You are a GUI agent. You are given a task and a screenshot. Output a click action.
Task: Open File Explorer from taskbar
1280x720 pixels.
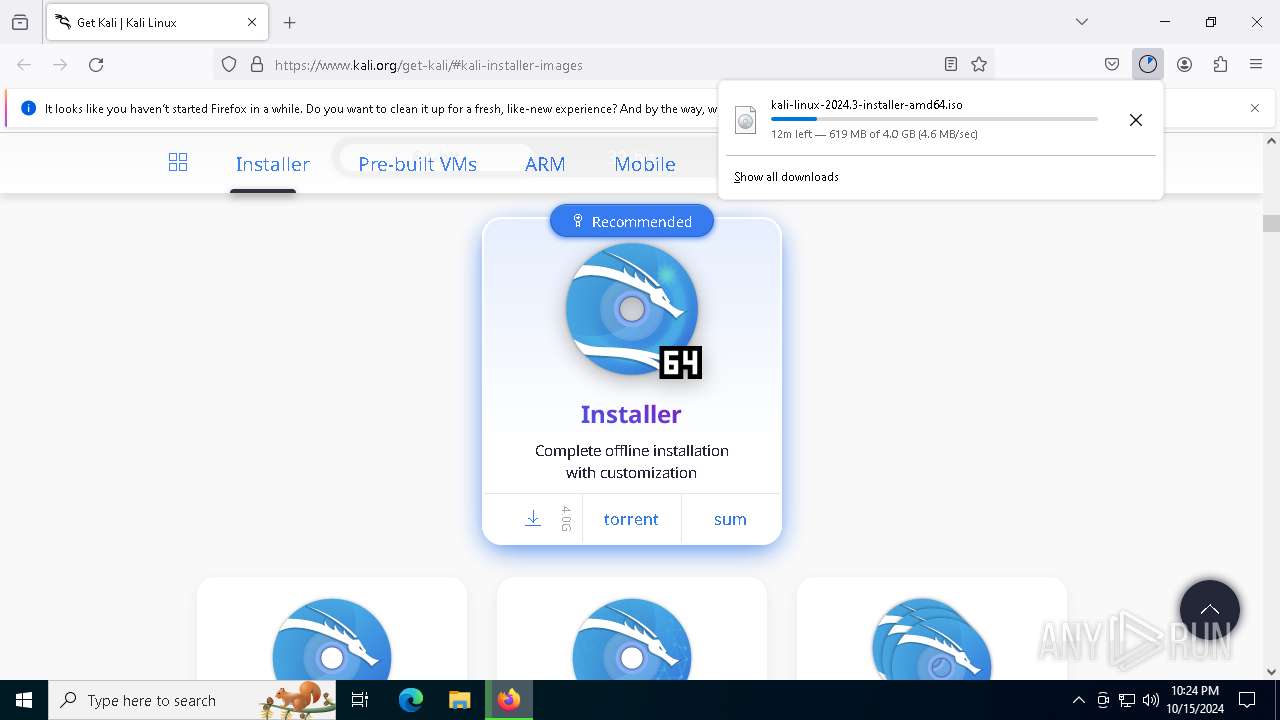coord(459,700)
